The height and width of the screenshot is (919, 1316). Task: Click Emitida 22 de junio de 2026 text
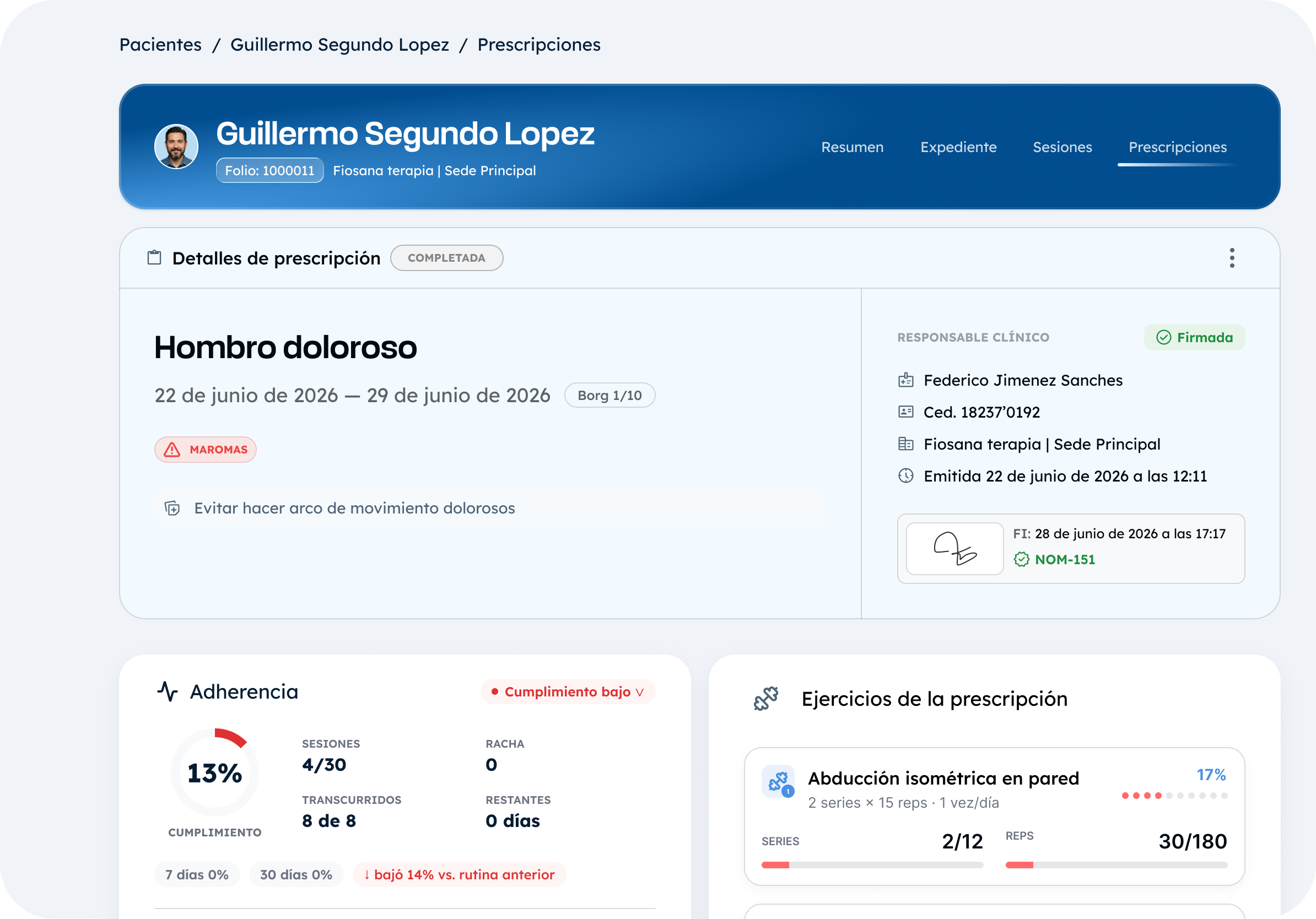point(1065,476)
